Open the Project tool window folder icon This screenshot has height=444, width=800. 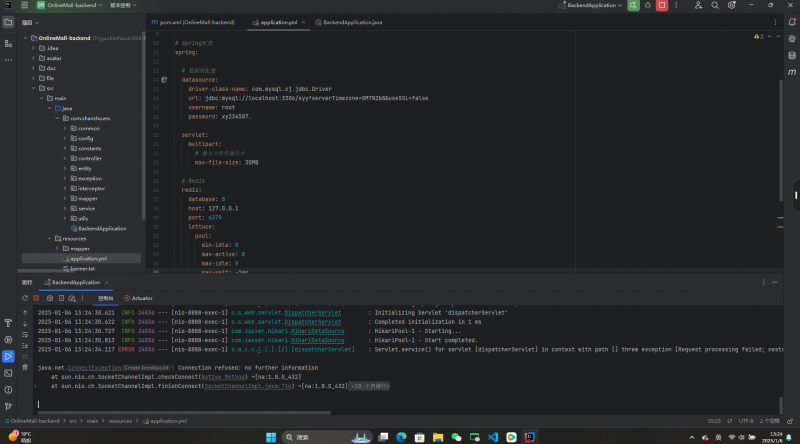[x=8, y=22]
